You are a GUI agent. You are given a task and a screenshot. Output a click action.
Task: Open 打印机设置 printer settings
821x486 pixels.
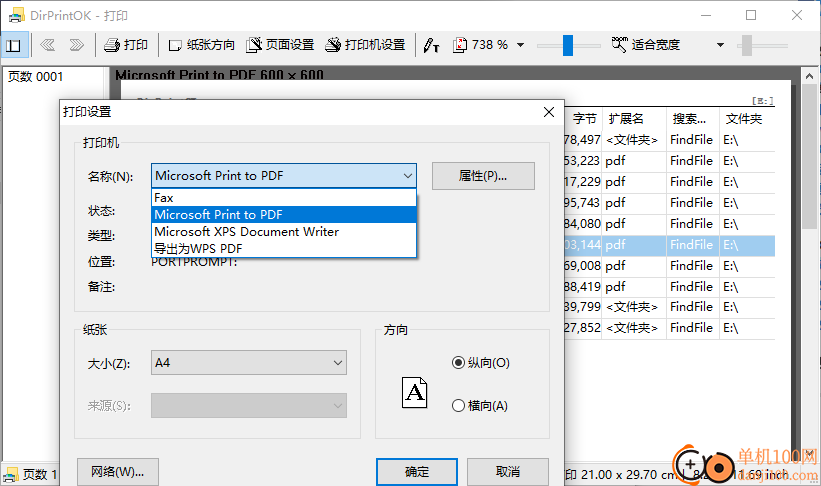pos(365,45)
